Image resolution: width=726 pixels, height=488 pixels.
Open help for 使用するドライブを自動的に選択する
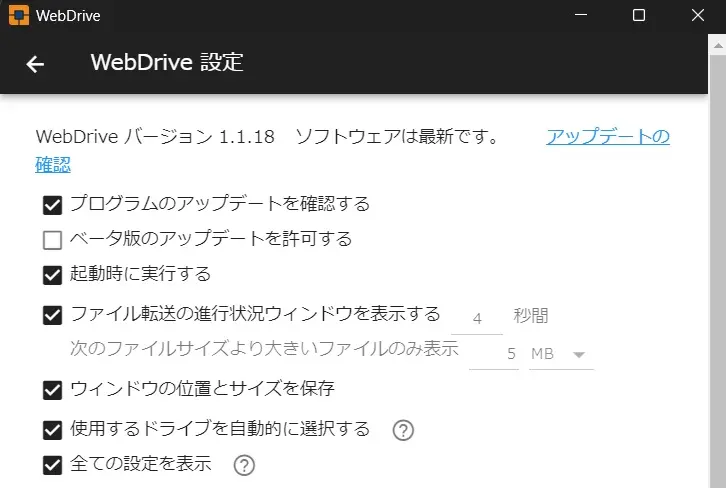click(403, 430)
